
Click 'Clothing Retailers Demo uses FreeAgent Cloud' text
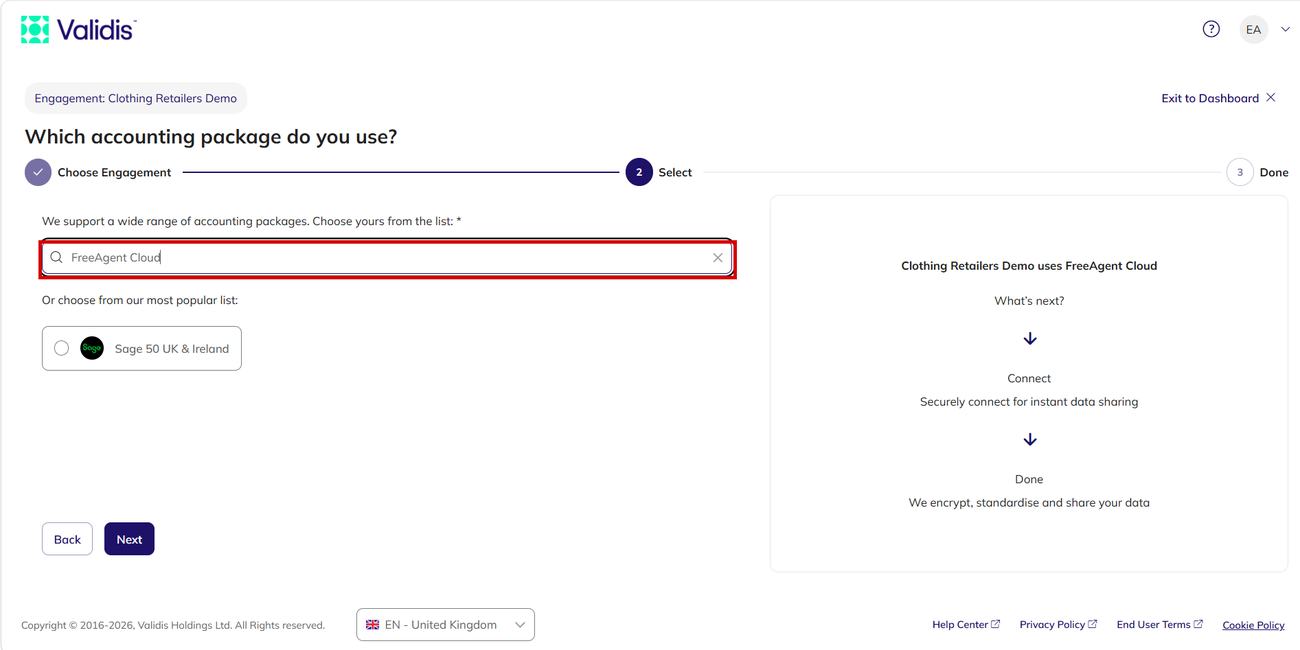(1029, 266)
